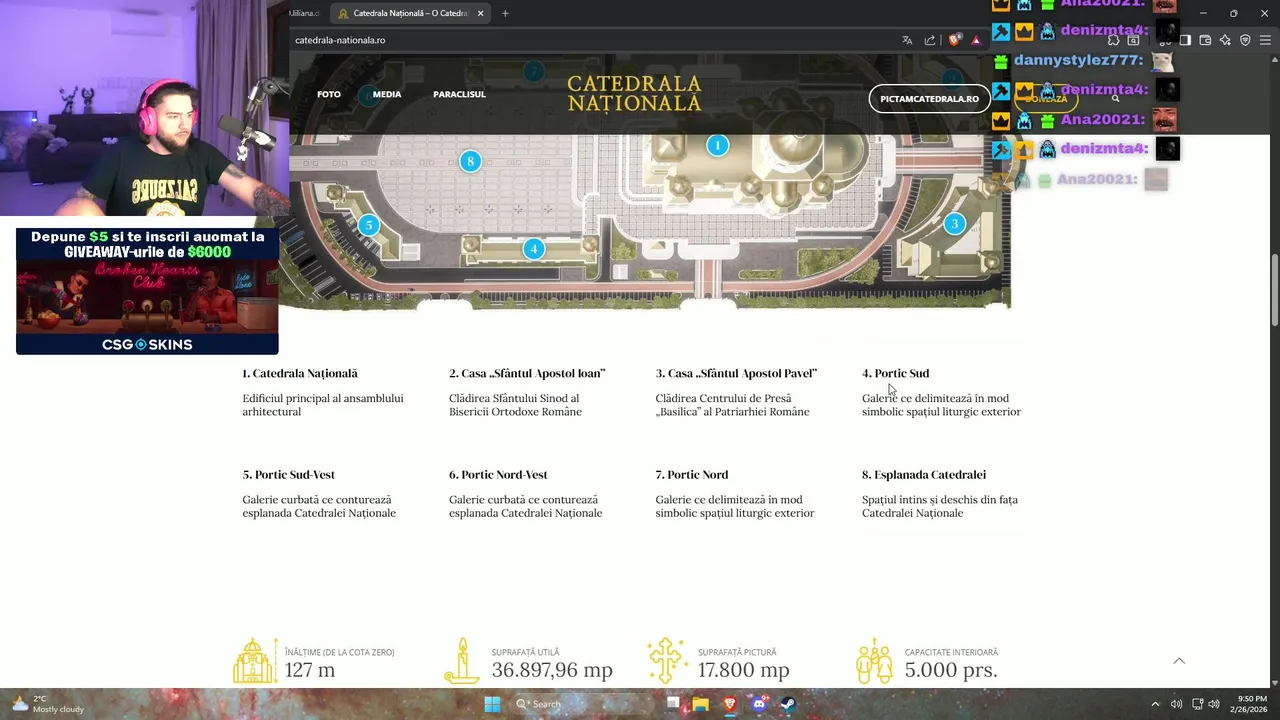
Task: Open a new browser tab
Action: [x=505, y=13]
